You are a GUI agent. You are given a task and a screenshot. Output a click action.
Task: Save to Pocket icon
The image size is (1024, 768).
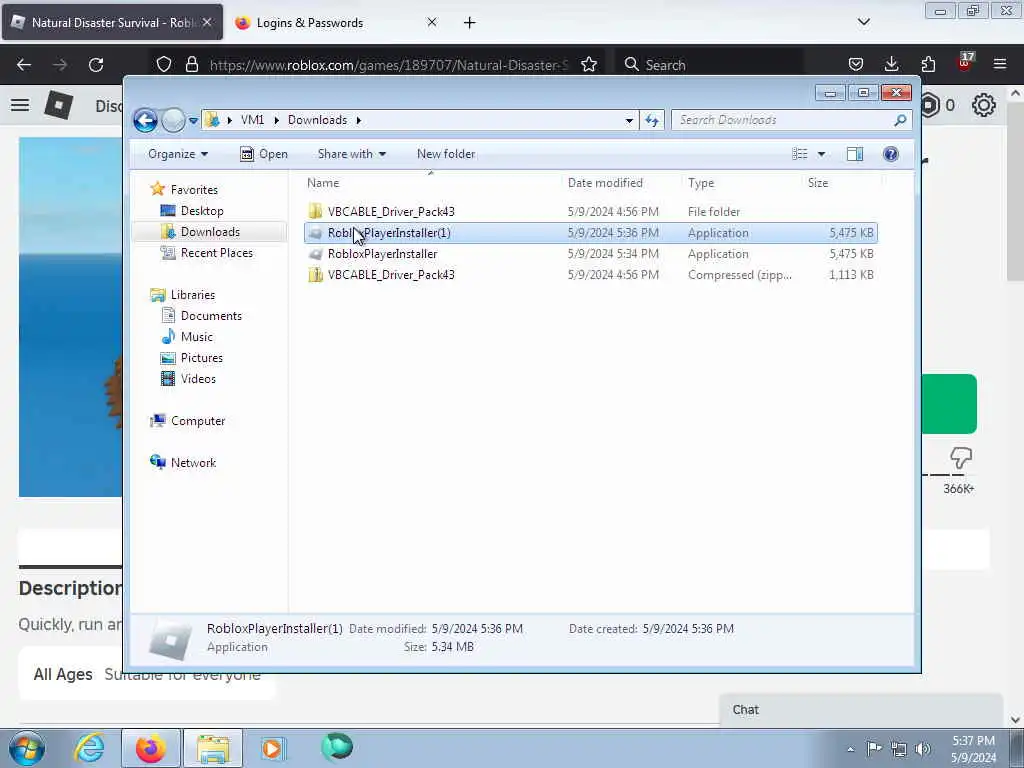[856, 64]
